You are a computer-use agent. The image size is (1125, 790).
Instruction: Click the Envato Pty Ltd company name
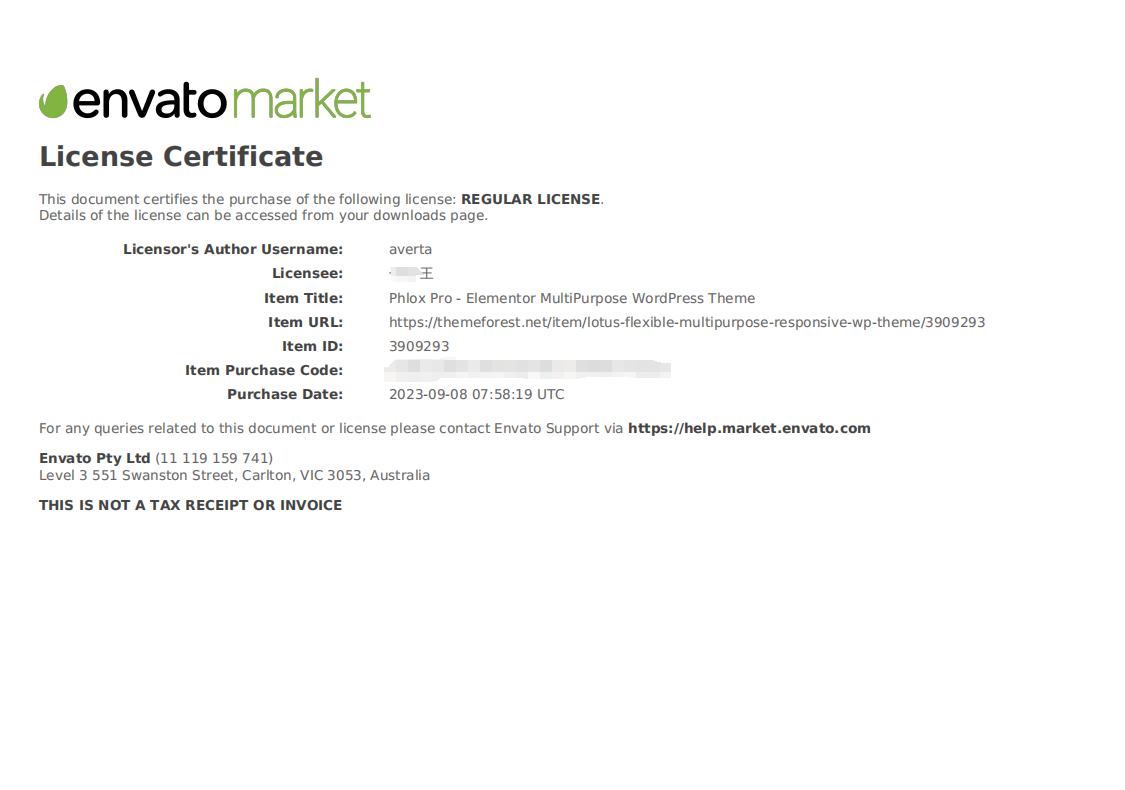(94, 458)
